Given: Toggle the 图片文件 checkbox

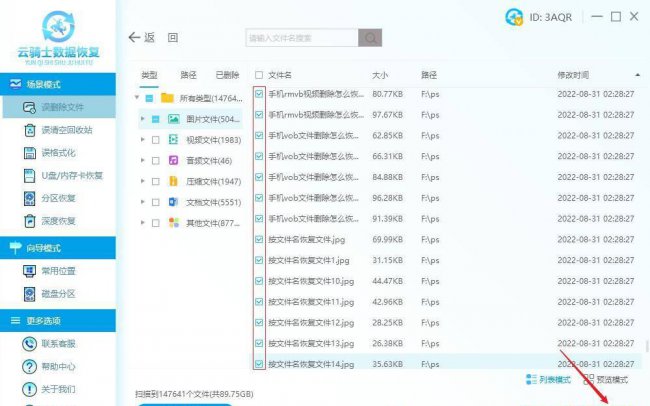Looking at the screenshot, I should click(155, 119).
